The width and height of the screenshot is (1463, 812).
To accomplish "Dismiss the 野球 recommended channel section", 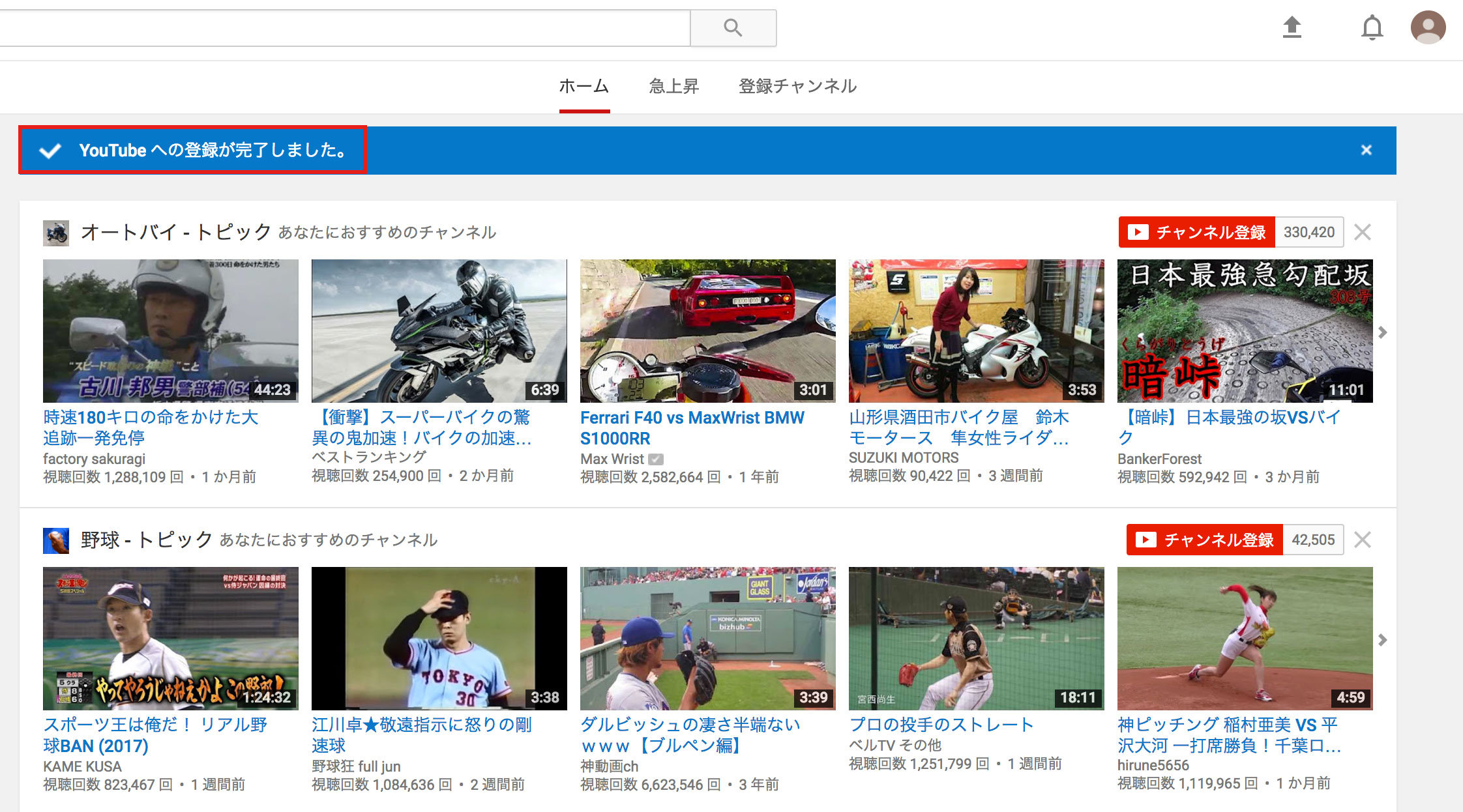I will [x=1362, y=540].
